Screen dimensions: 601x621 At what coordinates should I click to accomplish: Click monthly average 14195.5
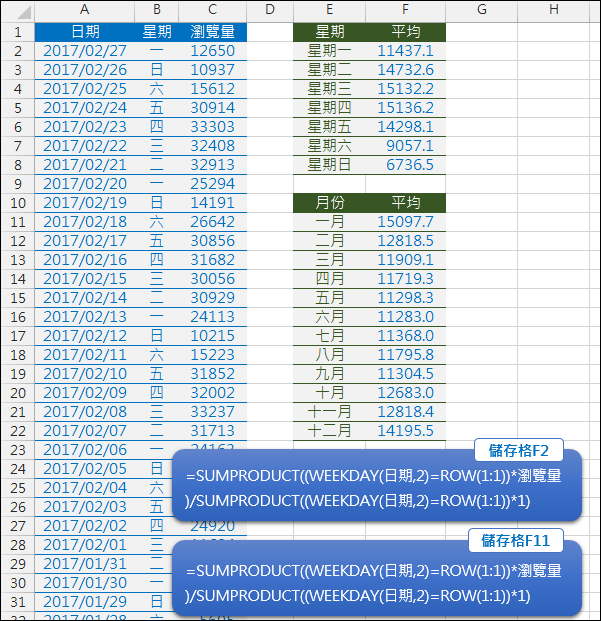pos(405,431)
